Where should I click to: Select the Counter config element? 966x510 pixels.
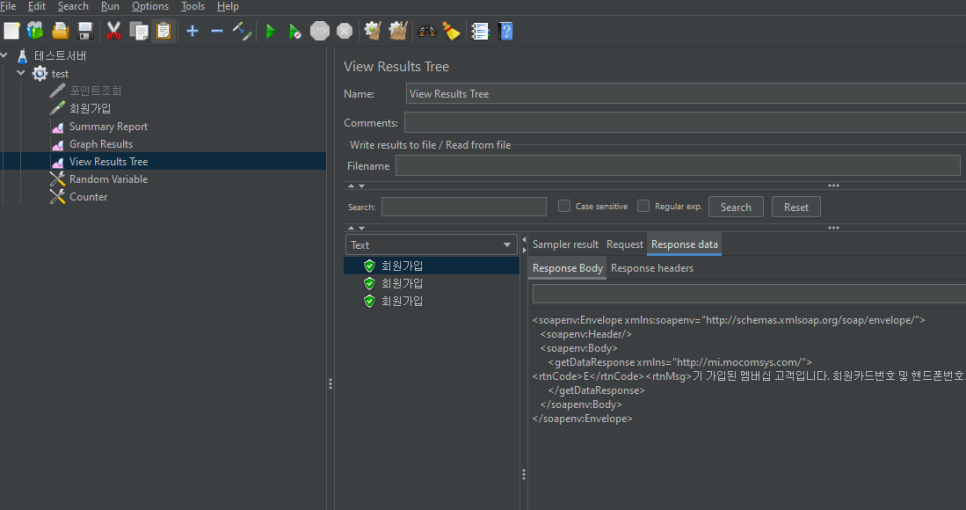[x=88, y=197]
